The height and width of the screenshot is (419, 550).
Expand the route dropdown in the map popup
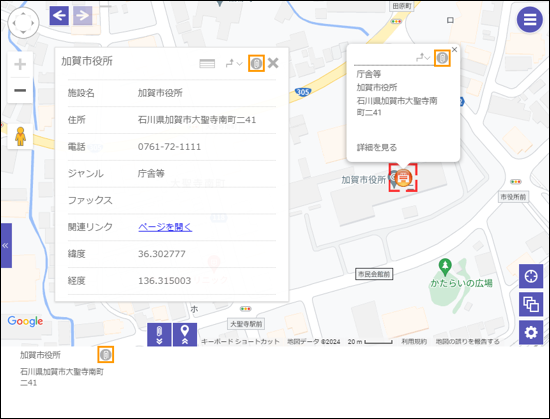tap(423, 57)
